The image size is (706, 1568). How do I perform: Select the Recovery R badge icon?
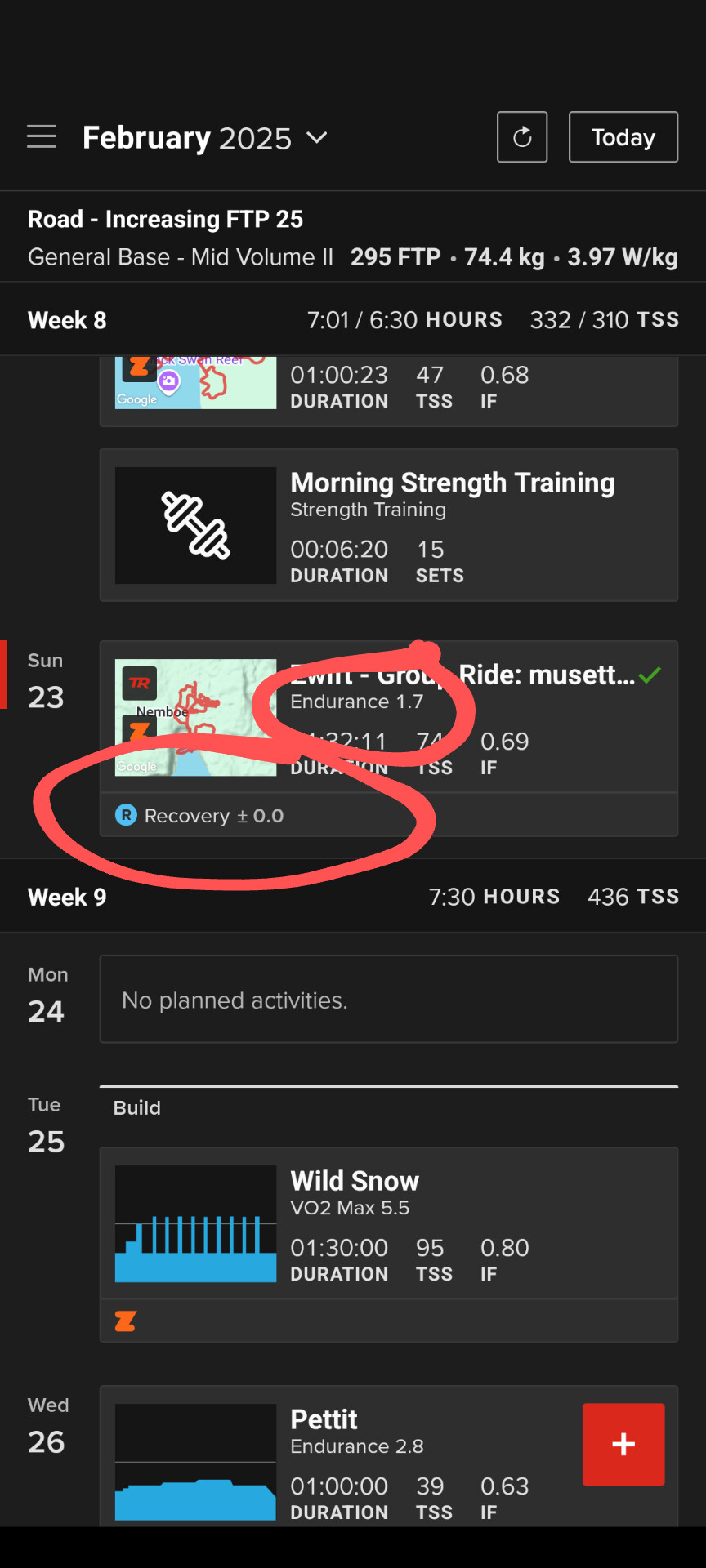(x=125, y=815)
